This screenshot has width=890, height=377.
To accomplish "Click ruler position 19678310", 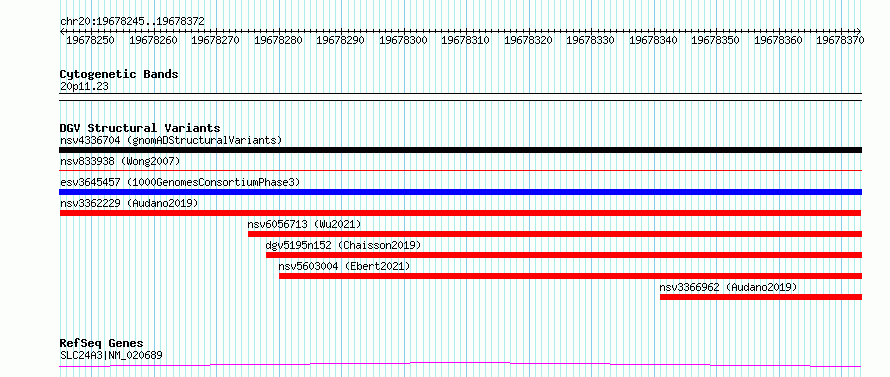I will (x=465, y=40).
